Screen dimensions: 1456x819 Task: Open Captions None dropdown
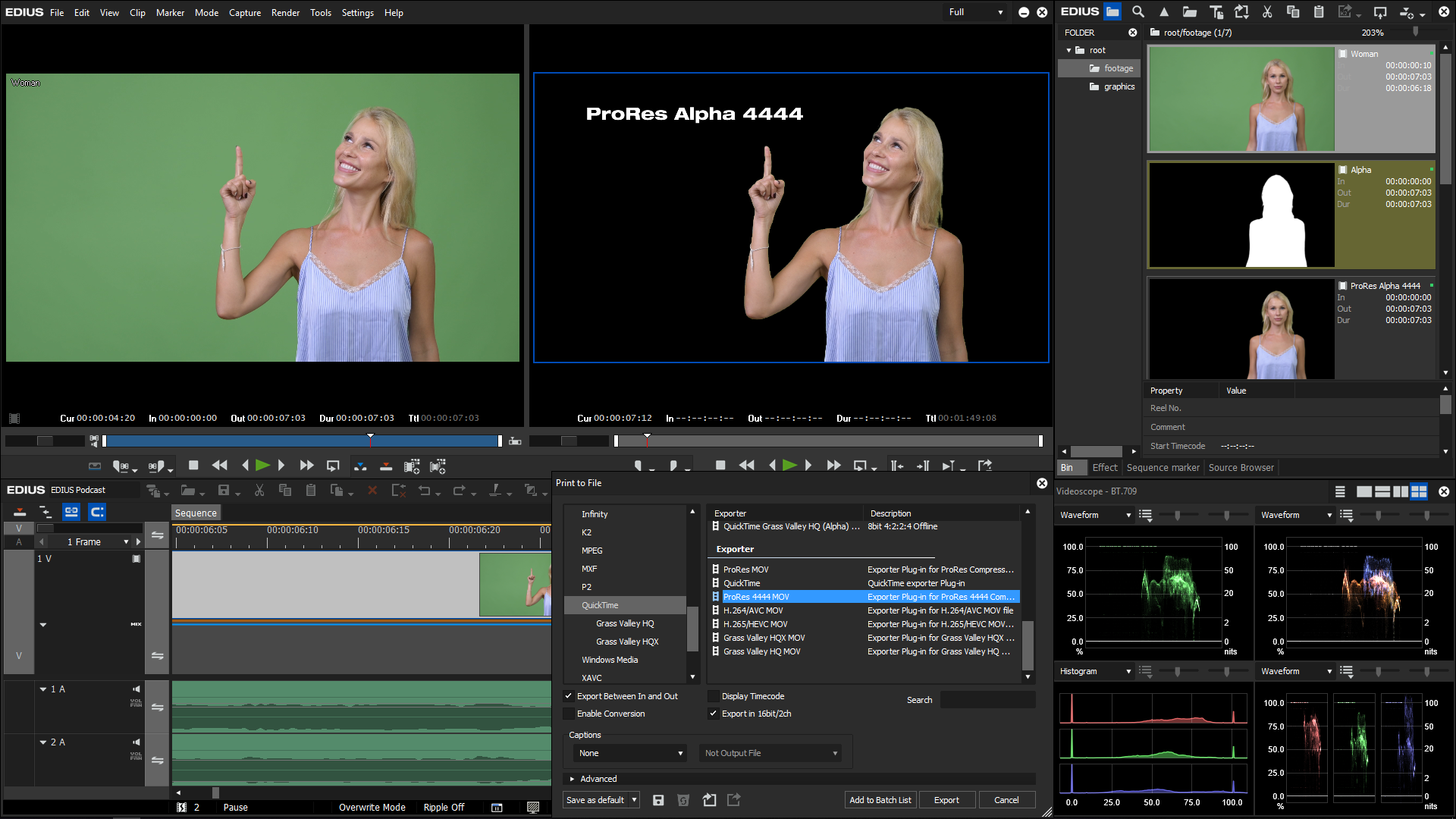[x=630, y=753]
